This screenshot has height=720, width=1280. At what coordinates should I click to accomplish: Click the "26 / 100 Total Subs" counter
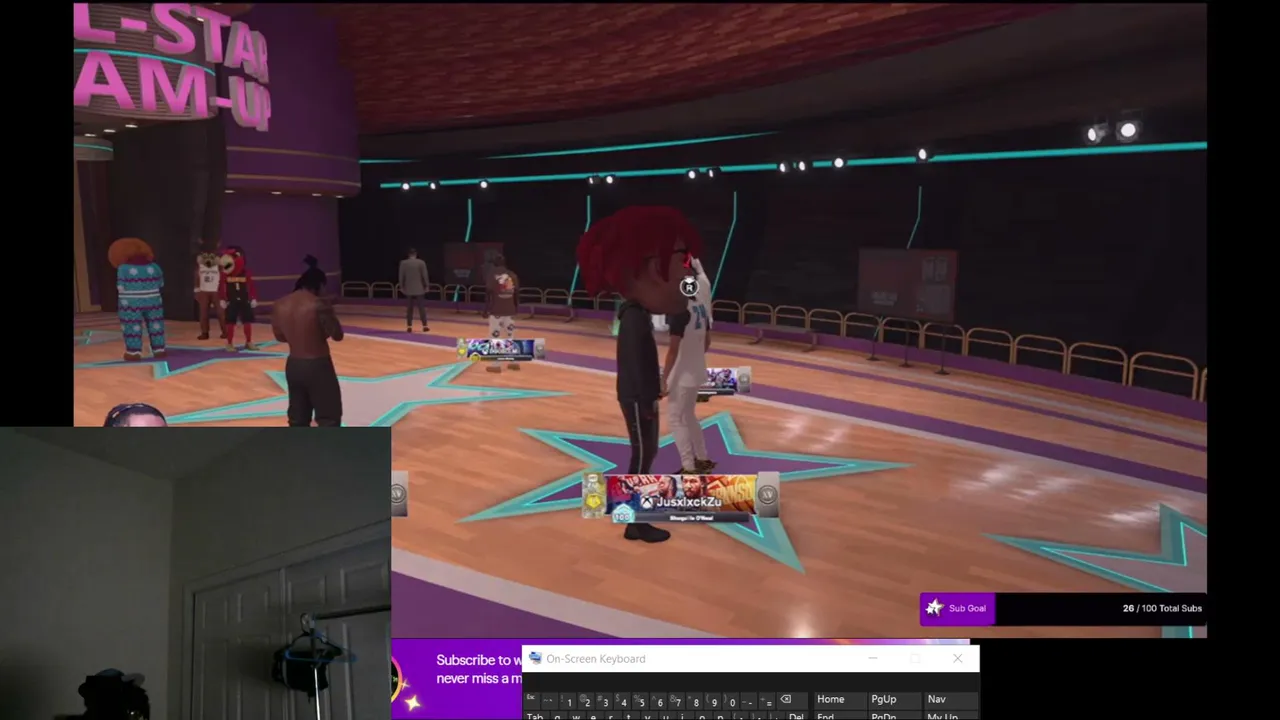click(1162, 608)
